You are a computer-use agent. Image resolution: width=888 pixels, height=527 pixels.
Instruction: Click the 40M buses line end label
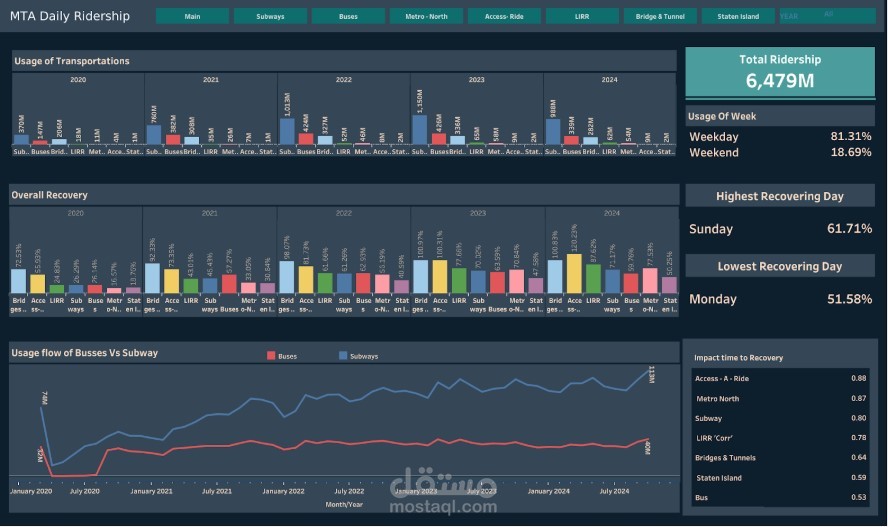pos(647,448)
